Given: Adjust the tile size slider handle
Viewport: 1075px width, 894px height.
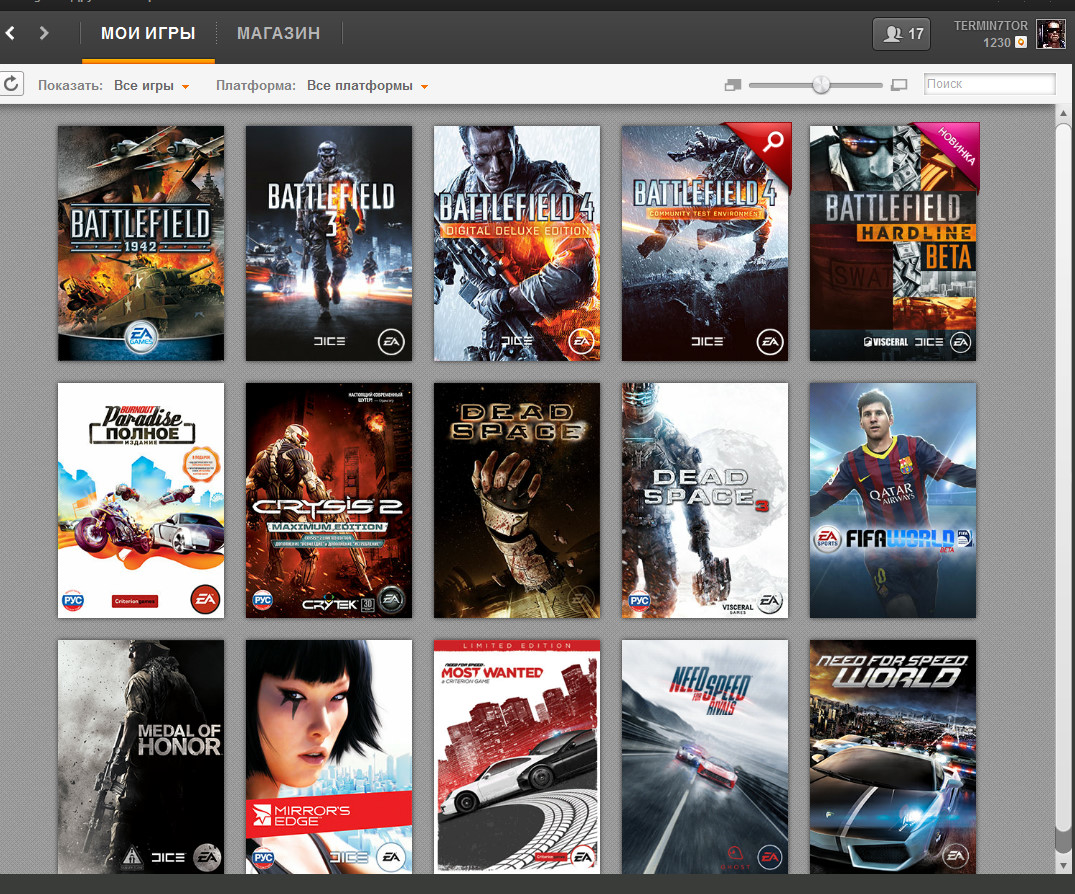Looking at the screenshot, I should tap(821, 85).
